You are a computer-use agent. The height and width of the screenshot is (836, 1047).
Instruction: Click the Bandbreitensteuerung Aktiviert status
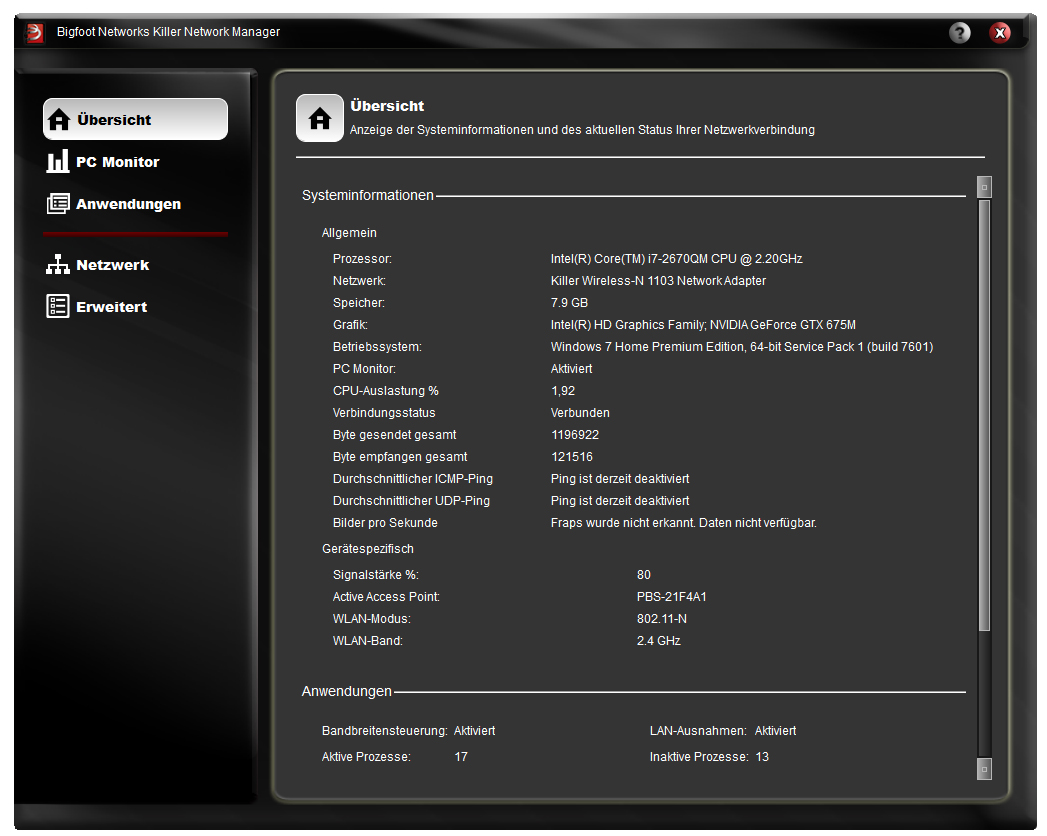click(475, 731)
